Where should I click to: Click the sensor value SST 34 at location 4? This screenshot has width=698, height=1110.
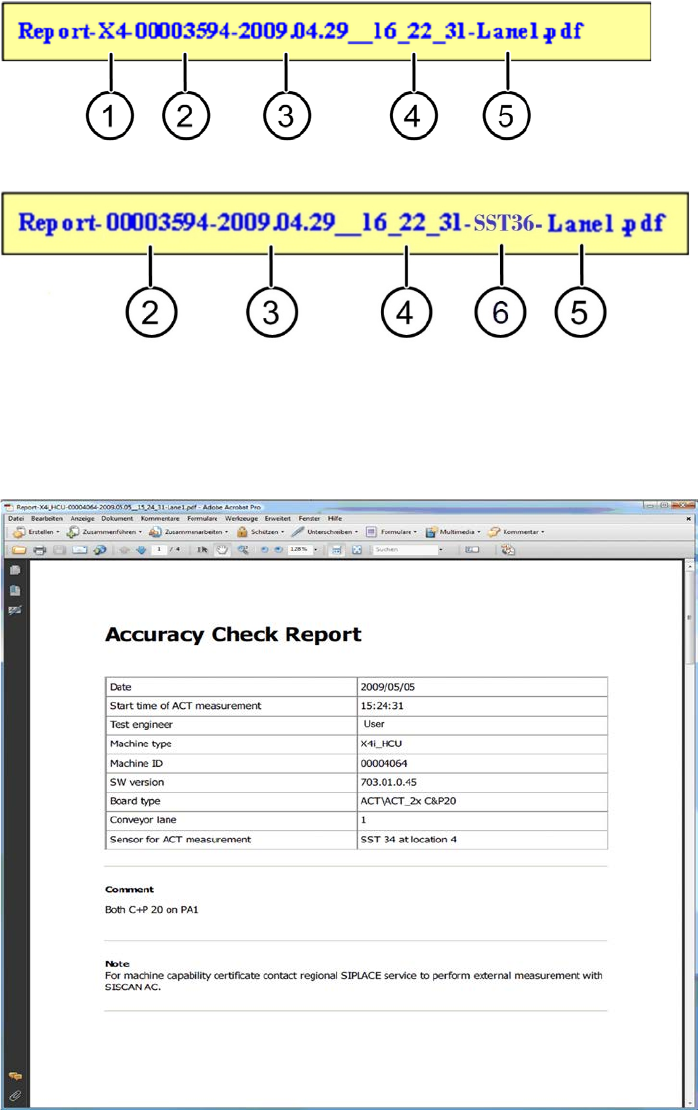[x=408, y=840]
